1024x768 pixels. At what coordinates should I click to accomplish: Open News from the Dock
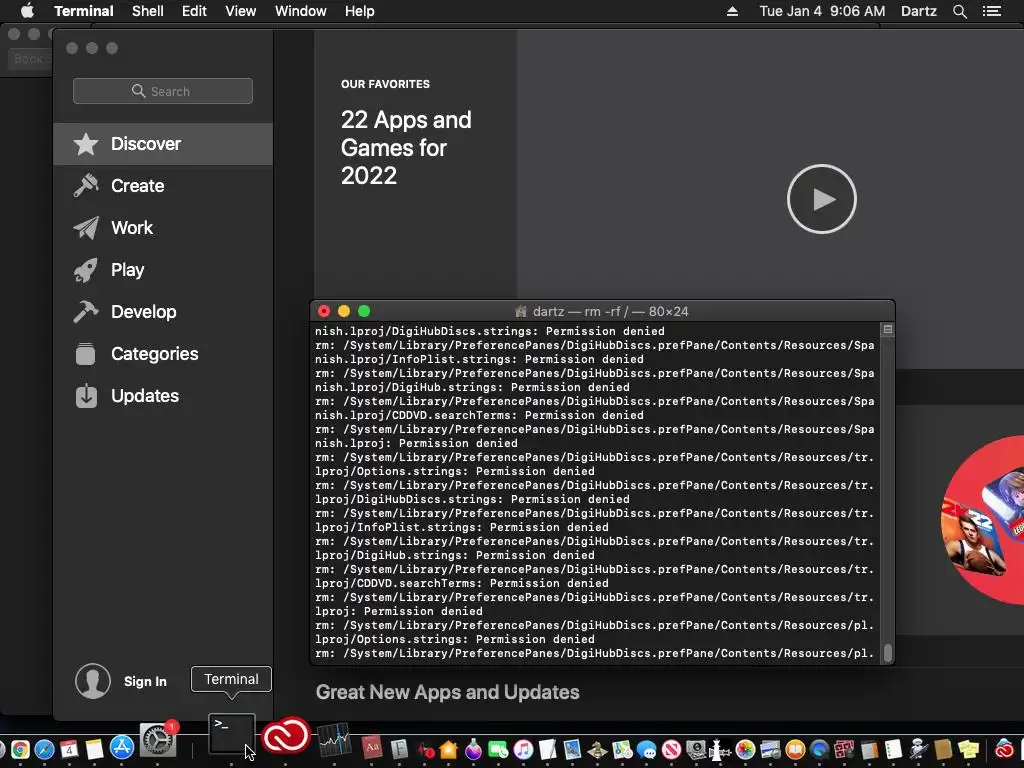[x=671, y=748]
